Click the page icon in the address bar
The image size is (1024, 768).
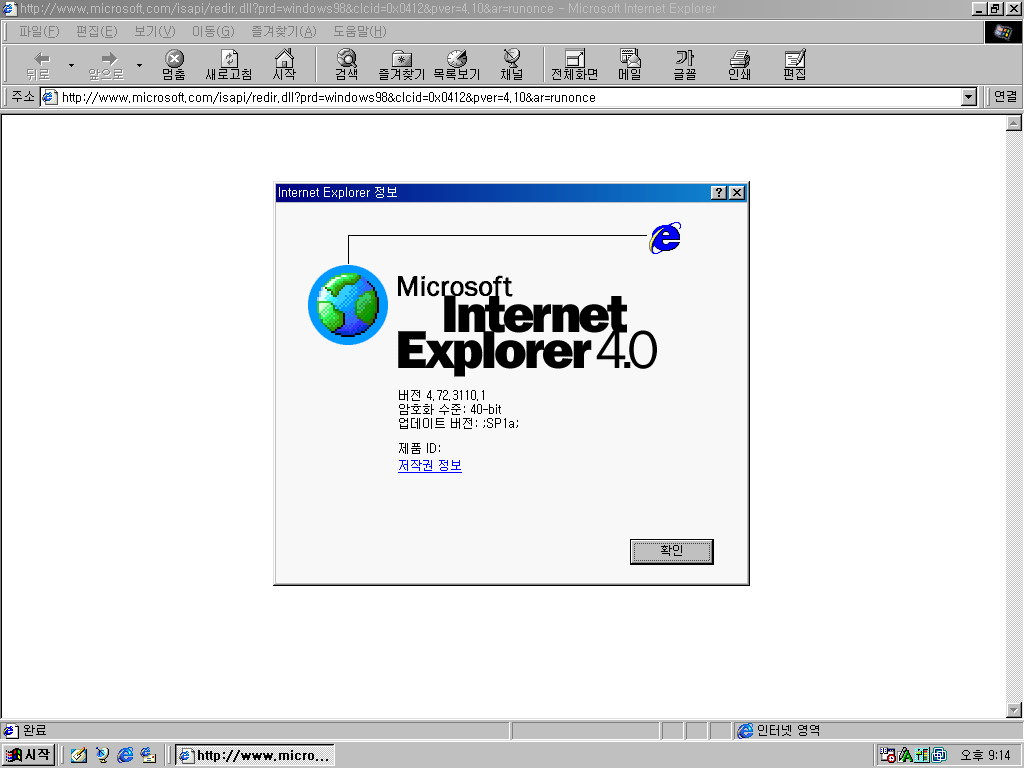50,97
